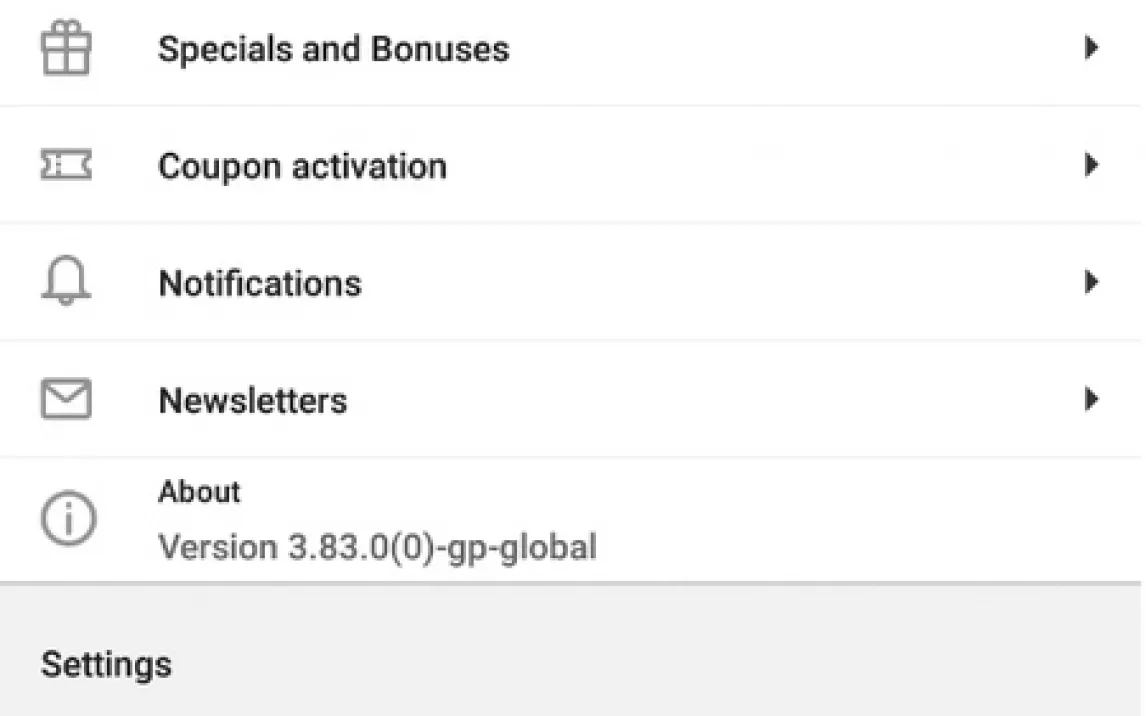This screenshot has width=1146, height=716.
Task: Go to the Notifications text label
Action: tap(260, 284)
